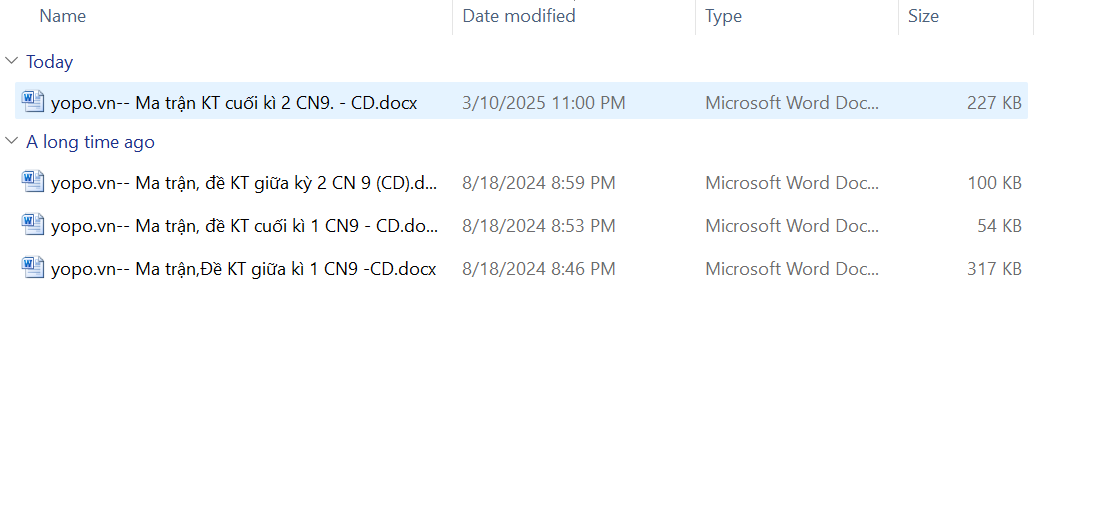1099x529 pixels.
Task: Click the 8/18/2024 8:53 PM date cell
Action: pos(538,226)
